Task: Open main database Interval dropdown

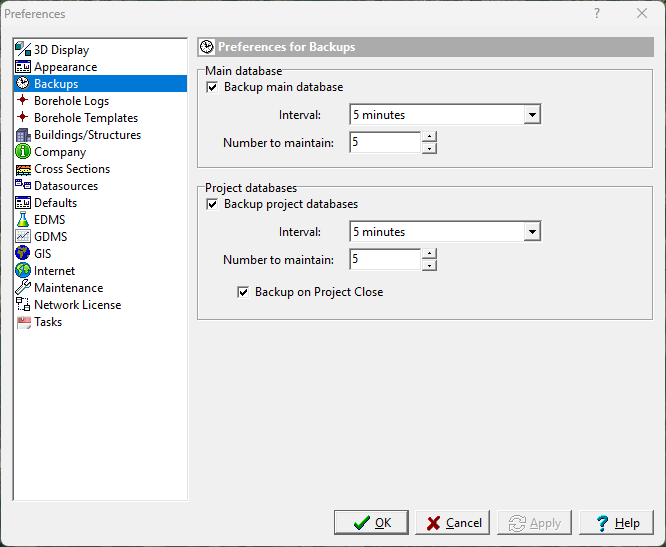Action: point(532,115)
